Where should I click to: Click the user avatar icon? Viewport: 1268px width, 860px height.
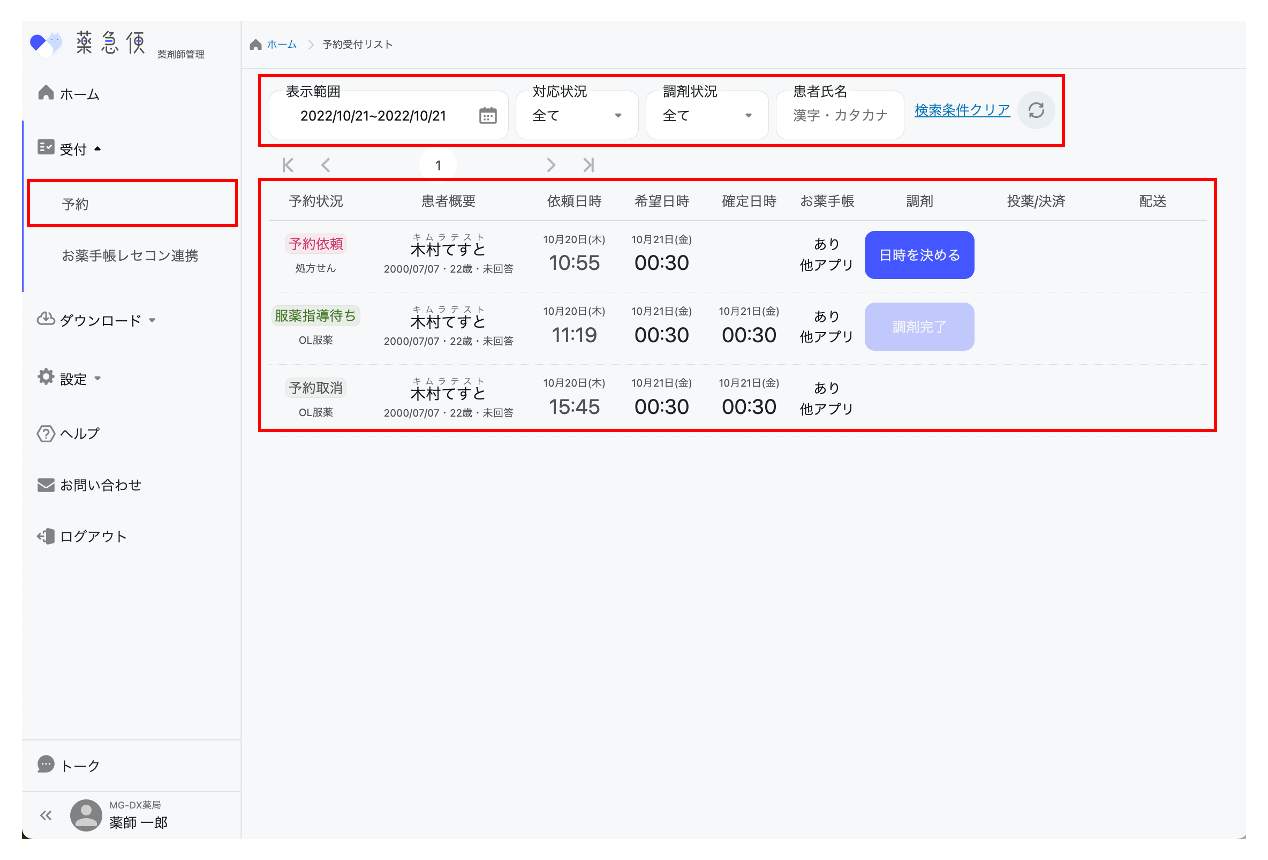86,815
